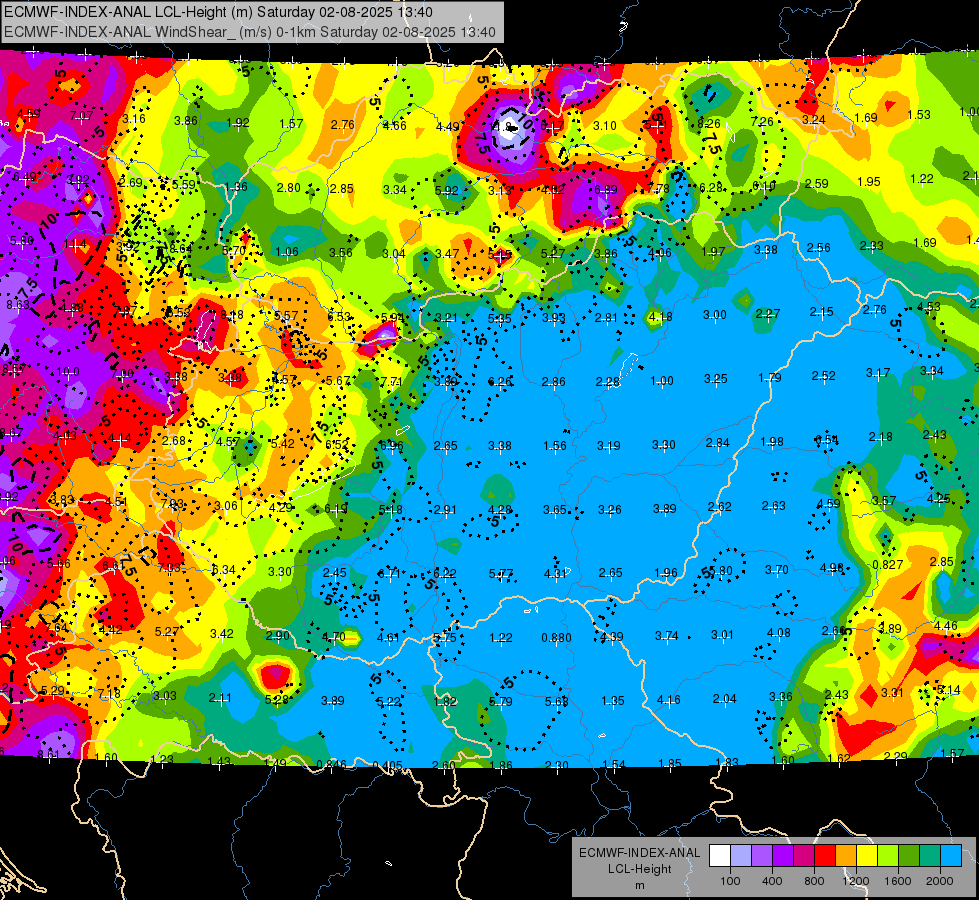The image size is (979, 900).
Task: Click the yellow legend color swatch
Action: click(867, 856)
